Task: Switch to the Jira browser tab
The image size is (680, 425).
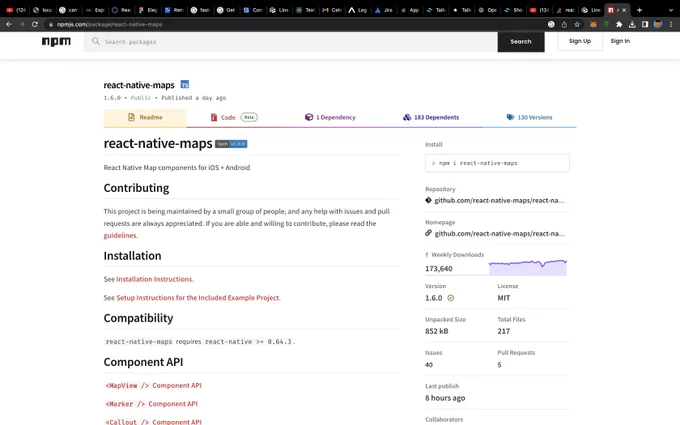Action: [383, 10]
